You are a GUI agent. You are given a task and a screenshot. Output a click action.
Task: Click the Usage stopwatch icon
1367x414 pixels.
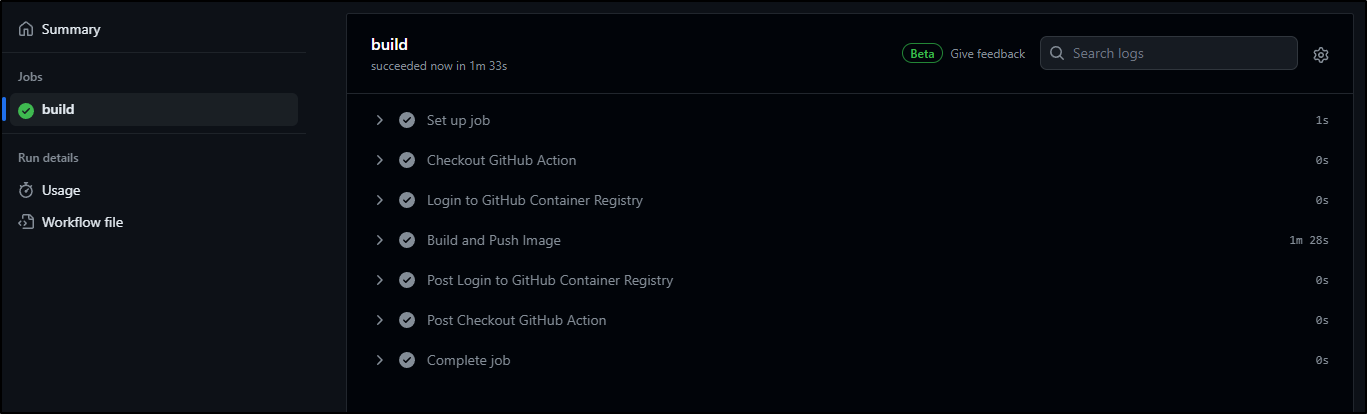[x=26, y=190]
